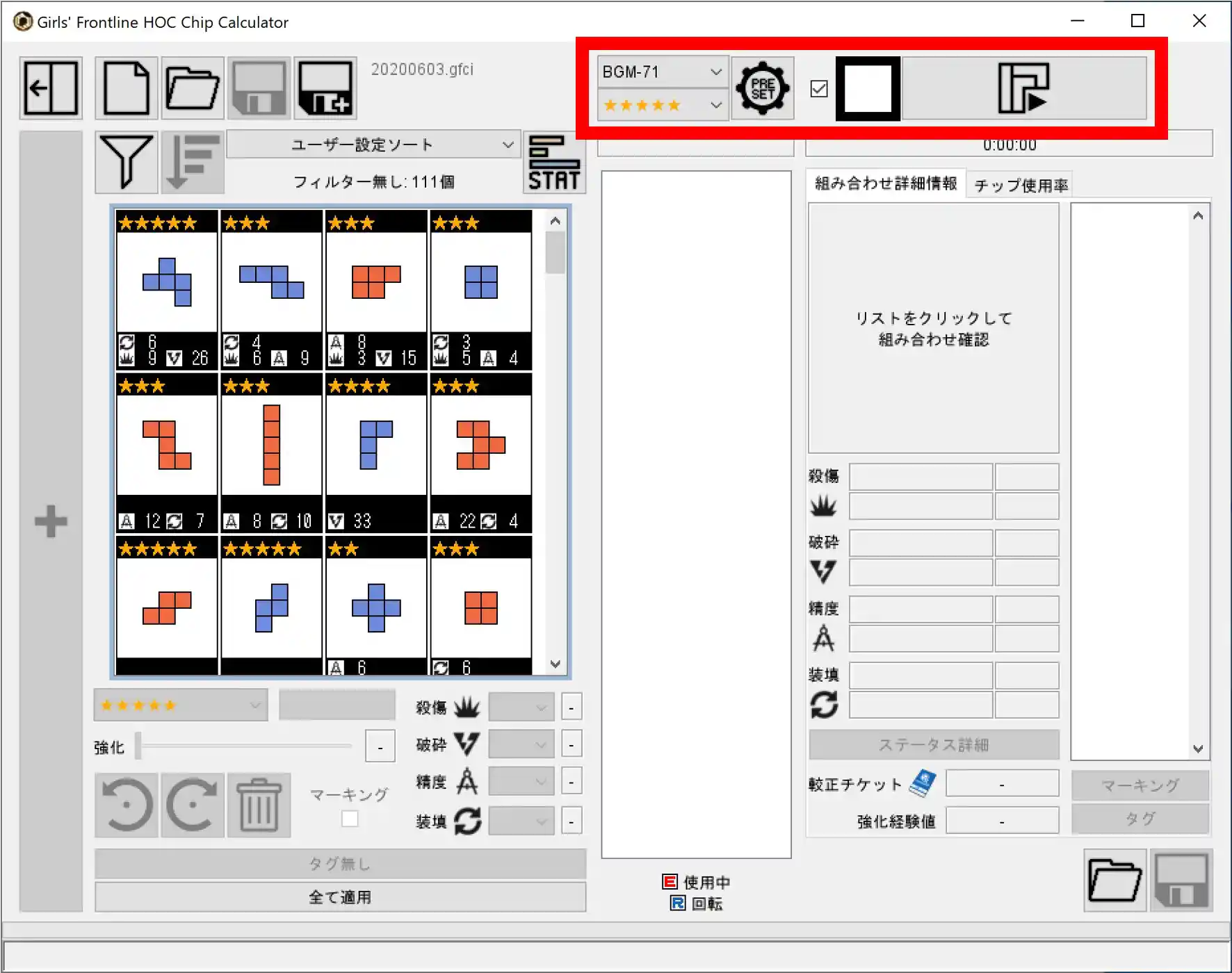Click the 強化経験値 value field
Viewport: 1232px width, 973px height.
click(1002, 821)
